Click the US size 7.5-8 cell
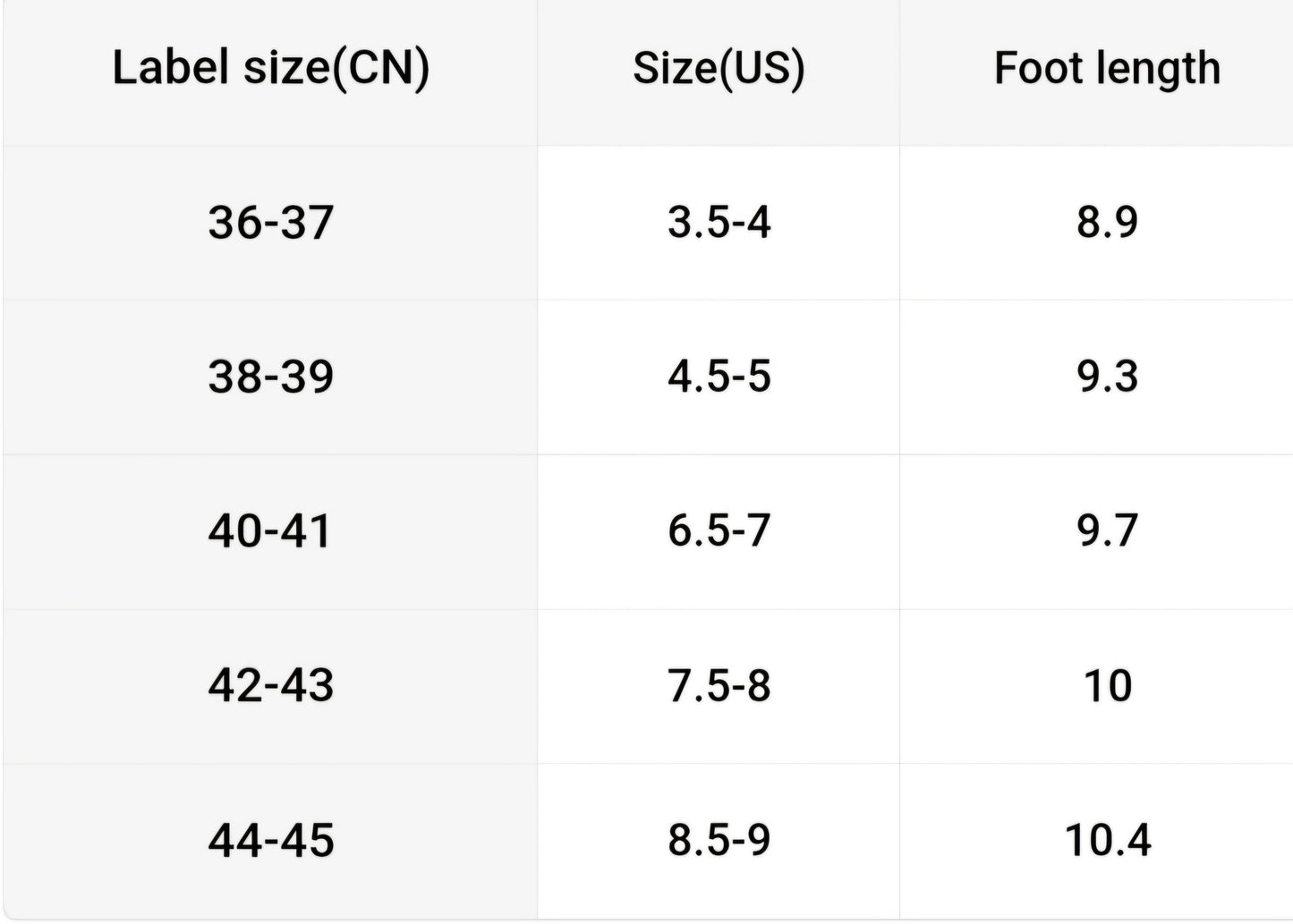 [x=719, y=685]
